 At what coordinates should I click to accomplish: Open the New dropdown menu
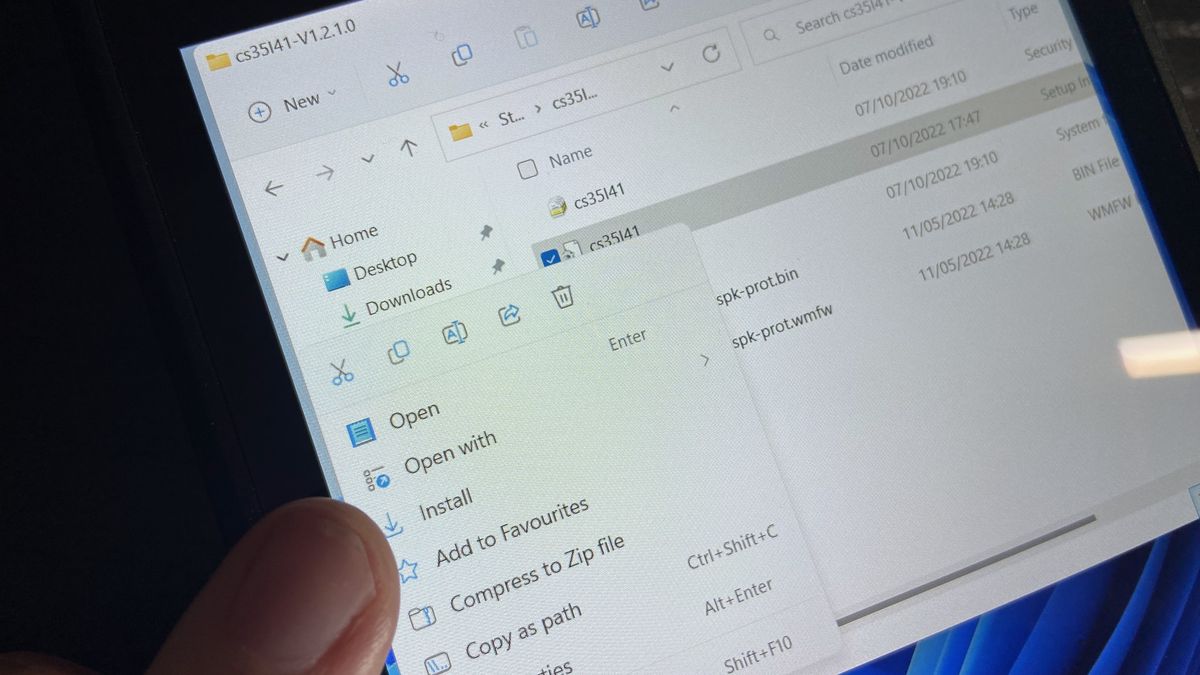tap(293, 105)
